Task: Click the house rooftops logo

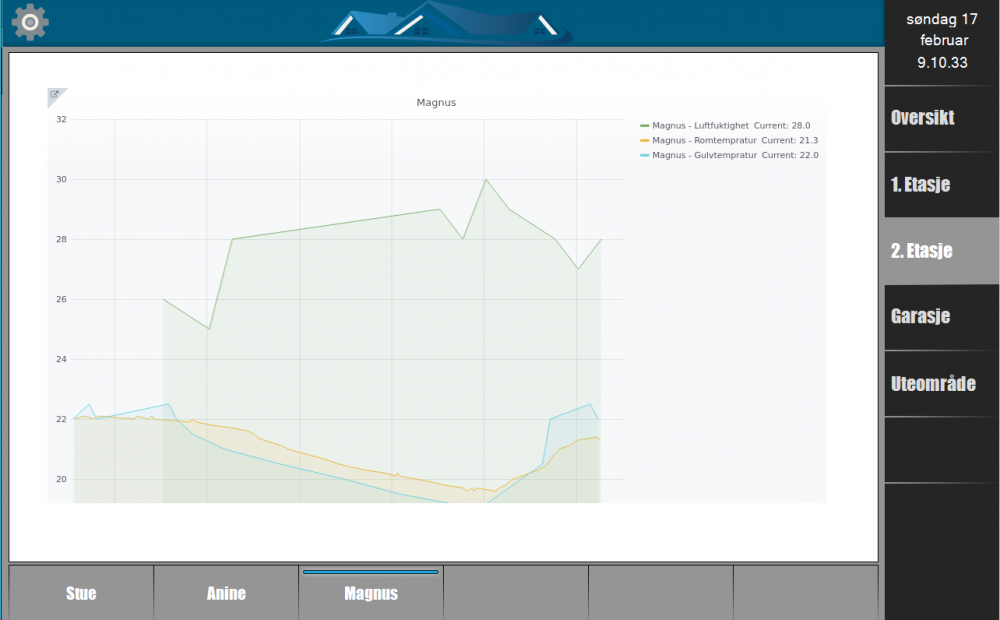Action: 447,24
